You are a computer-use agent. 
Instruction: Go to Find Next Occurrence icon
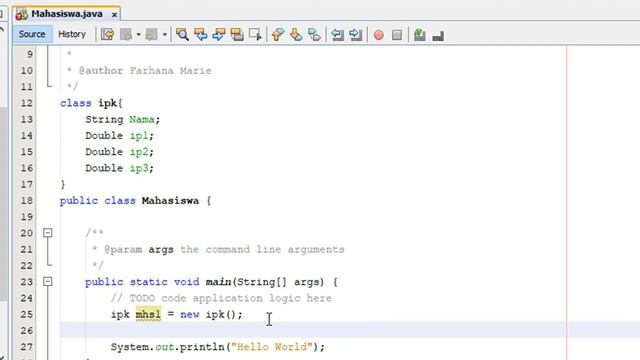coord(219,35)
